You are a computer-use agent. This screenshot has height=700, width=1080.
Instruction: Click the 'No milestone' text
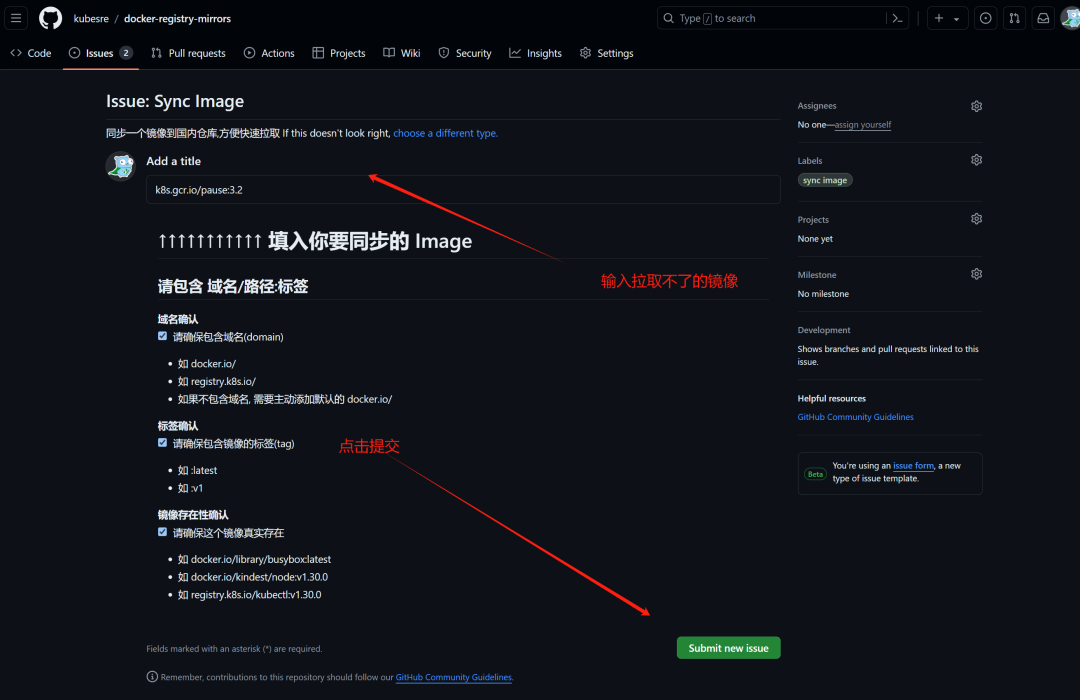tap(823, 294)
